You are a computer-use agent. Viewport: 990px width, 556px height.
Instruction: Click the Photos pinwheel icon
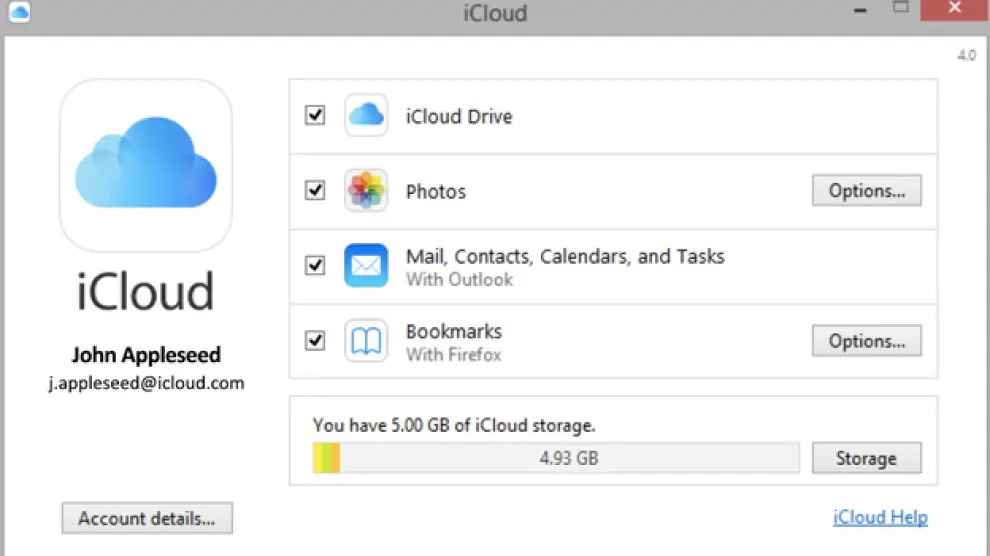click(x=366, y=191)
